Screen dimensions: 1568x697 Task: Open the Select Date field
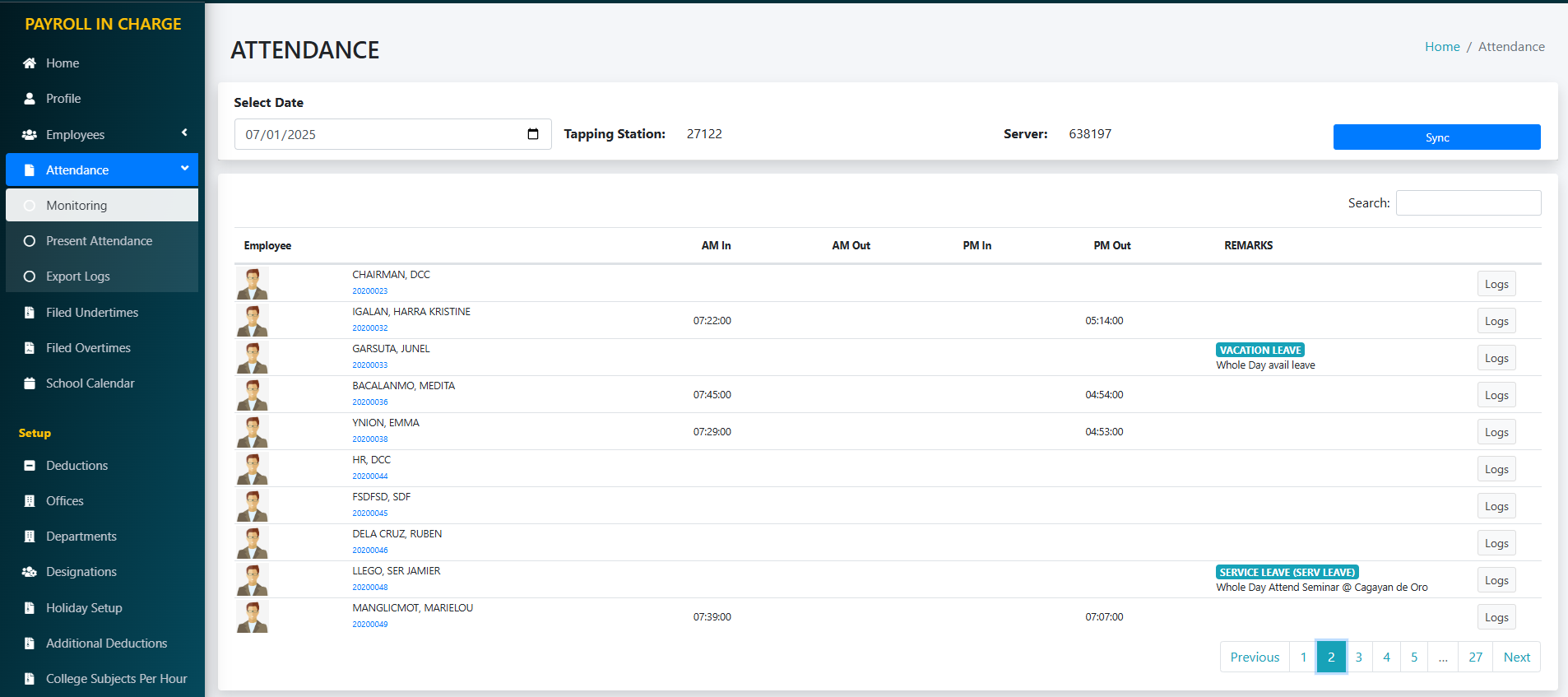pyautogui.click(x=378, y=134)
